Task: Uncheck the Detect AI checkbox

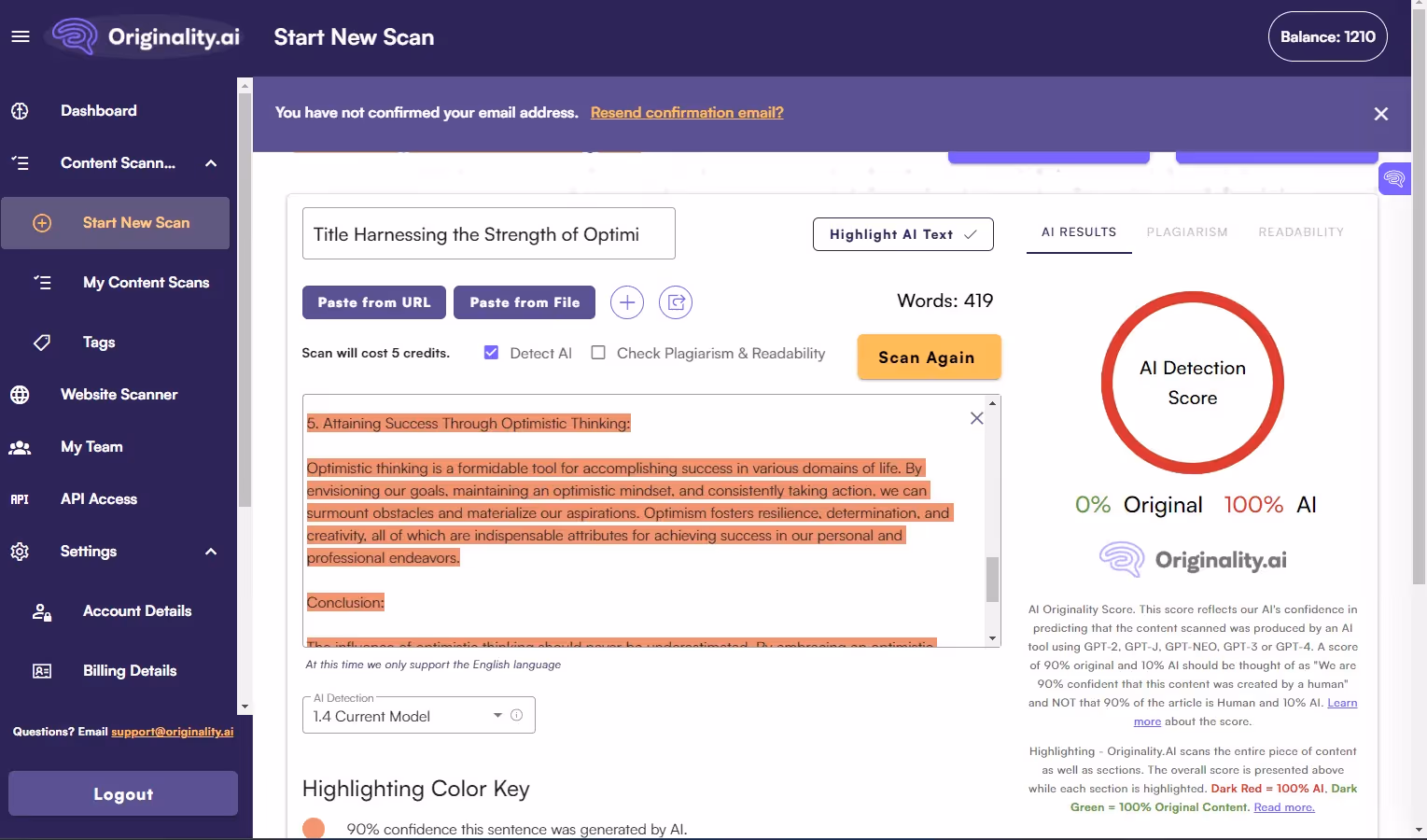Action: (491, 353)
